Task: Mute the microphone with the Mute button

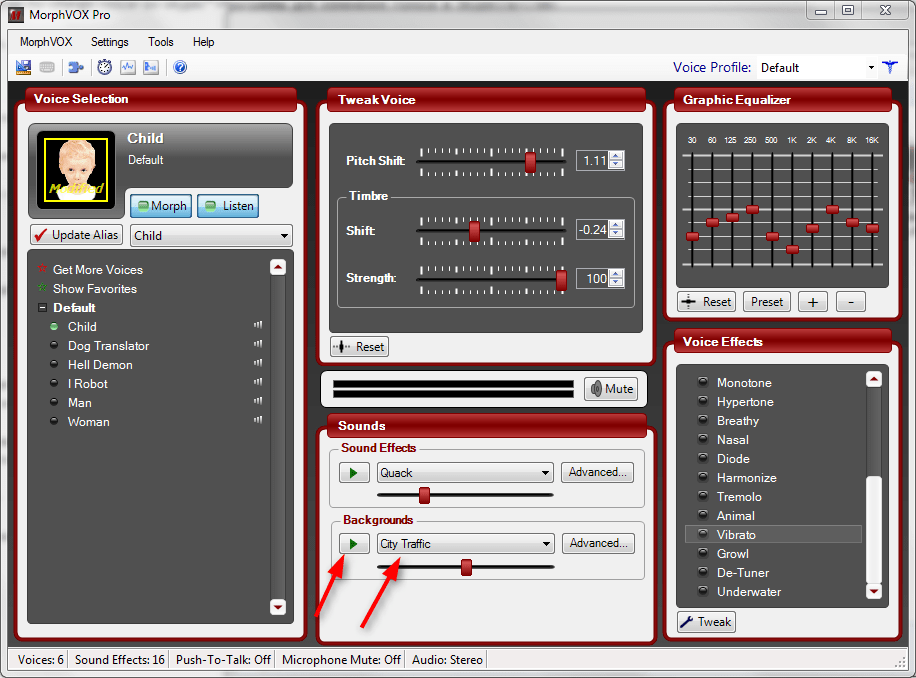Action: (610, 389)
